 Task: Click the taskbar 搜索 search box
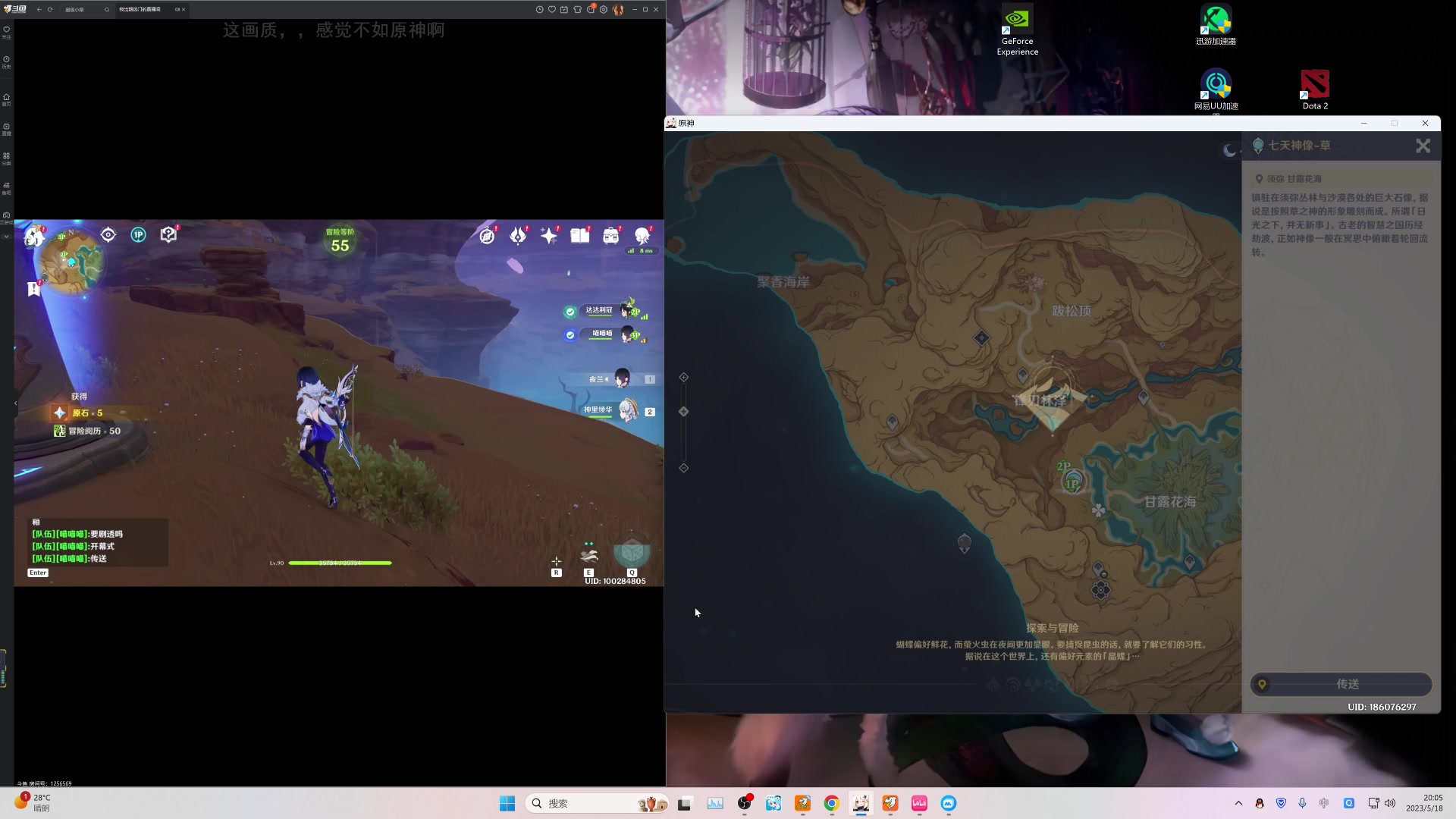point(597,803)
